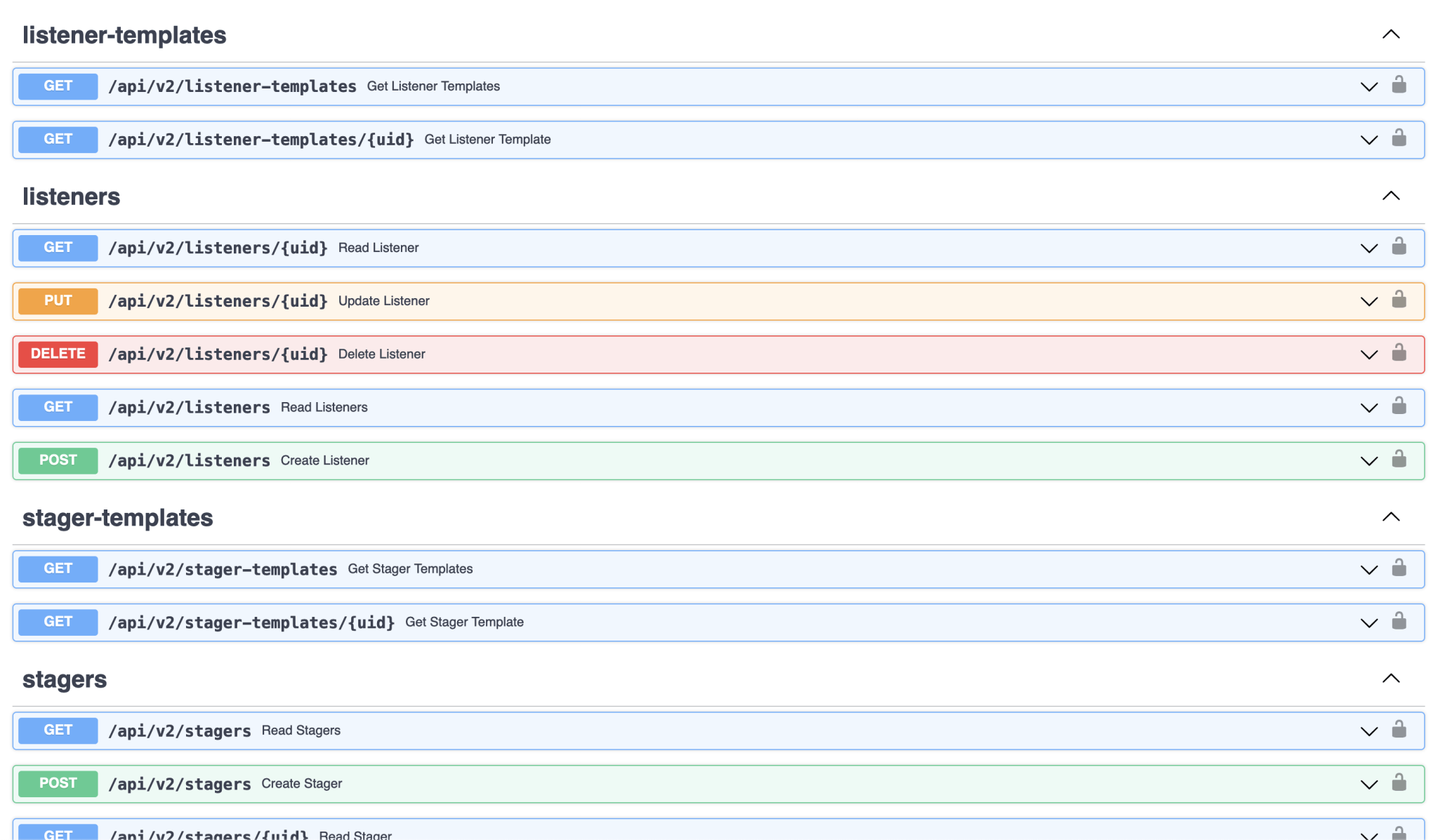Open the DELETE Delete Listener operation

pyautogui.click(x=58, y=354)
